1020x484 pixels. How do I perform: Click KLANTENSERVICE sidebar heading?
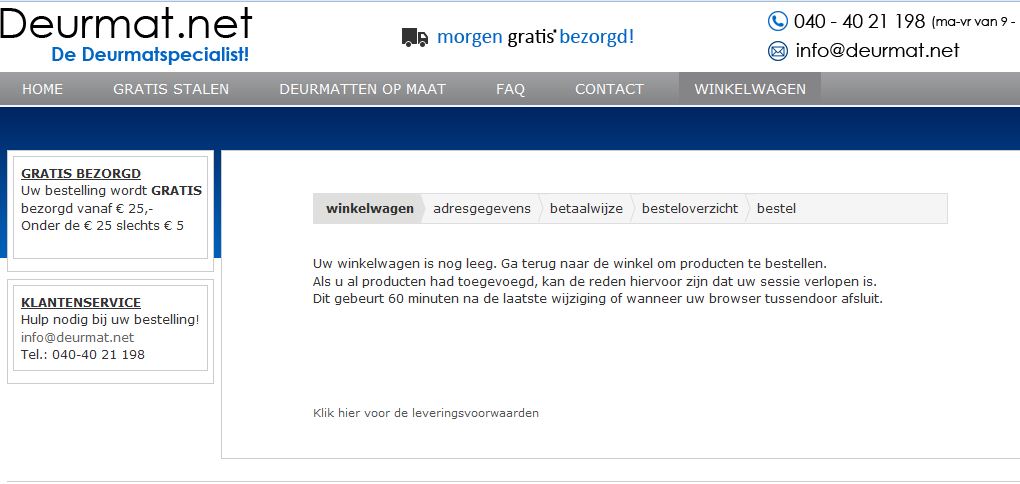(x=81, y=302)
